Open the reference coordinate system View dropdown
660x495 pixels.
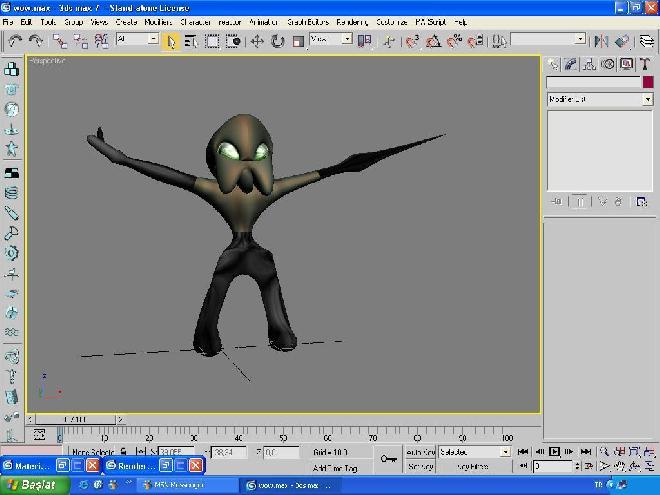pos(331,40)
